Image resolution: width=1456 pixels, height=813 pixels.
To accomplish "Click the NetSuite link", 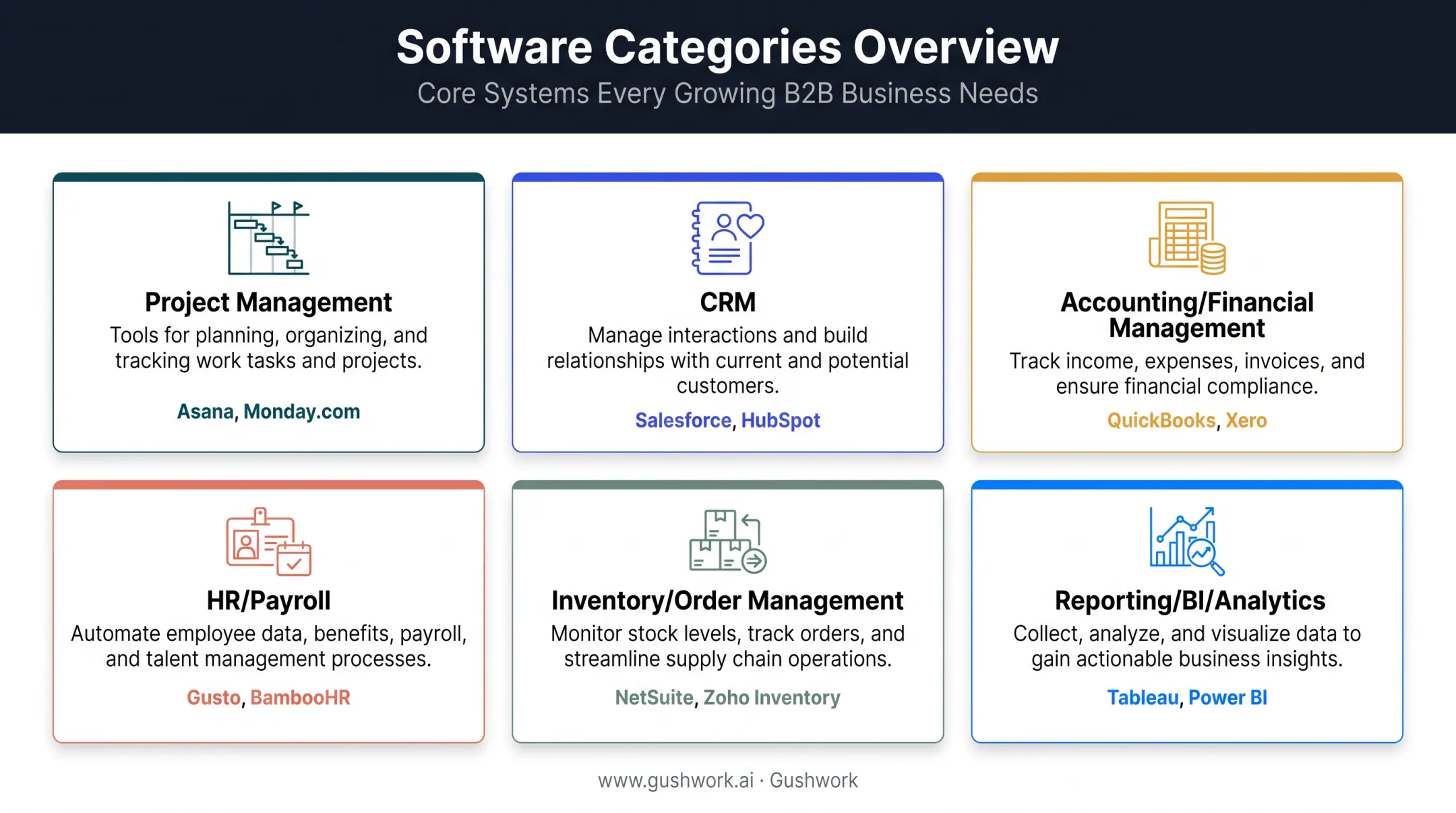I will (654, 697).
